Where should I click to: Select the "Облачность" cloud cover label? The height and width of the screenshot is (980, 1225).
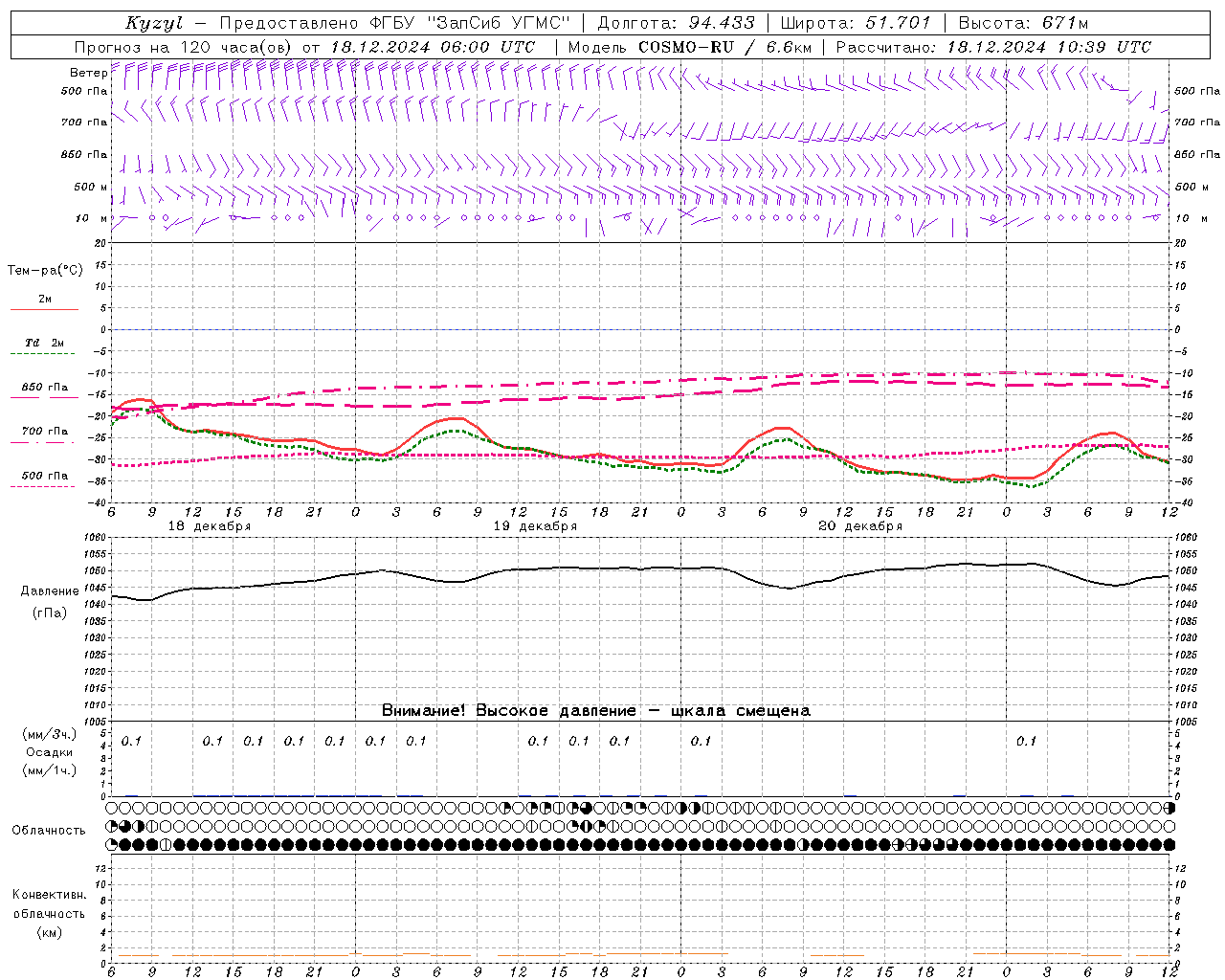49,831
